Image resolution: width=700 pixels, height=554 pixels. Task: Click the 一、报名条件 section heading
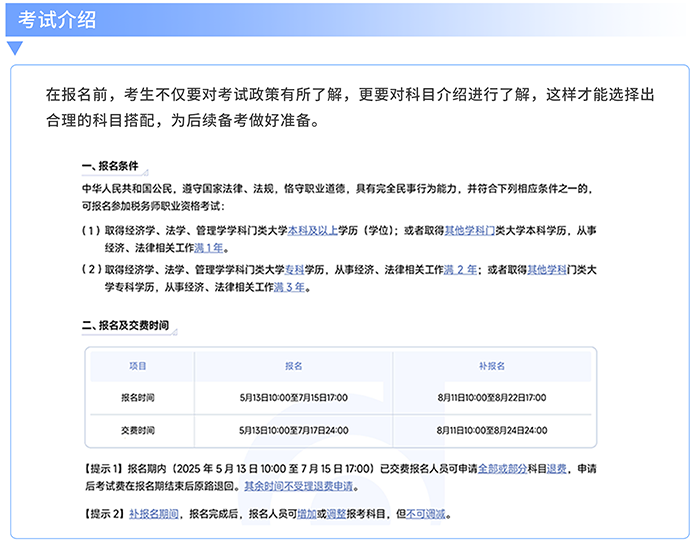[x=110, y=166]
